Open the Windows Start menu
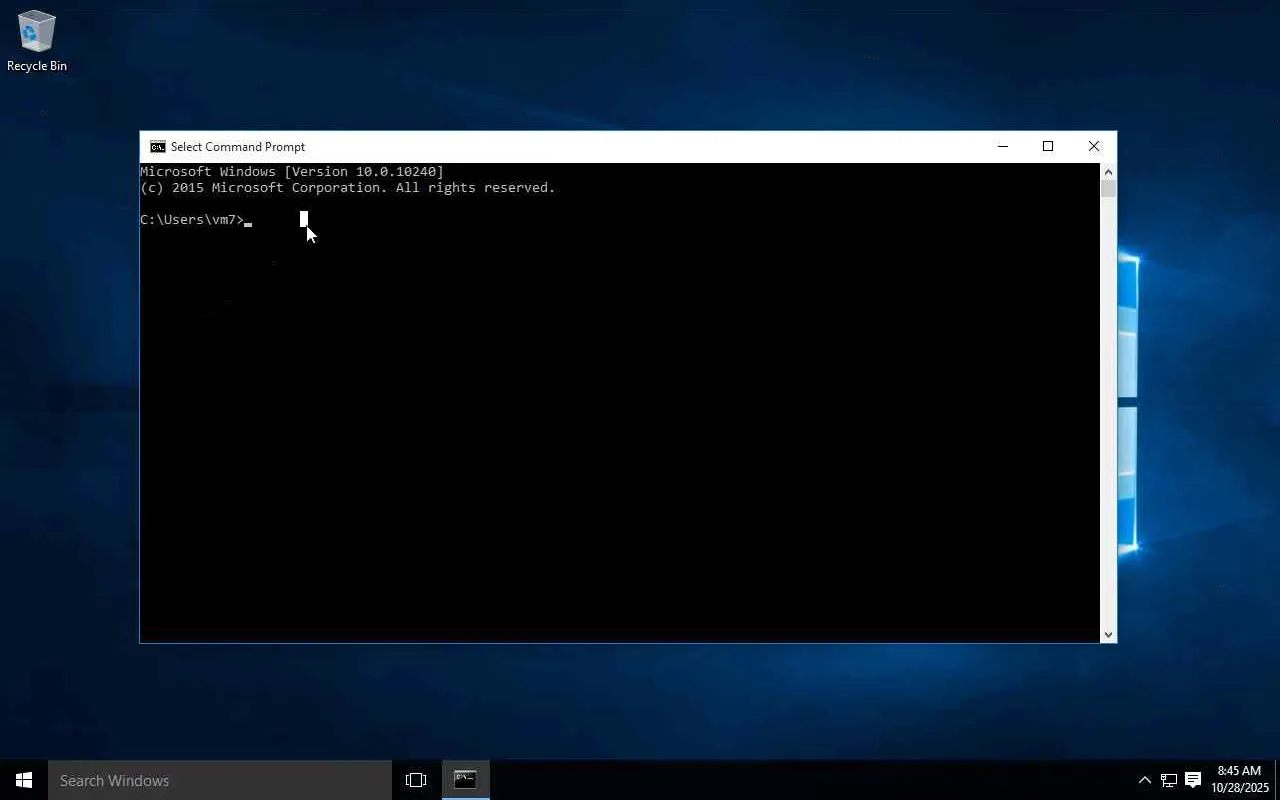 click(x=24, y=780)
